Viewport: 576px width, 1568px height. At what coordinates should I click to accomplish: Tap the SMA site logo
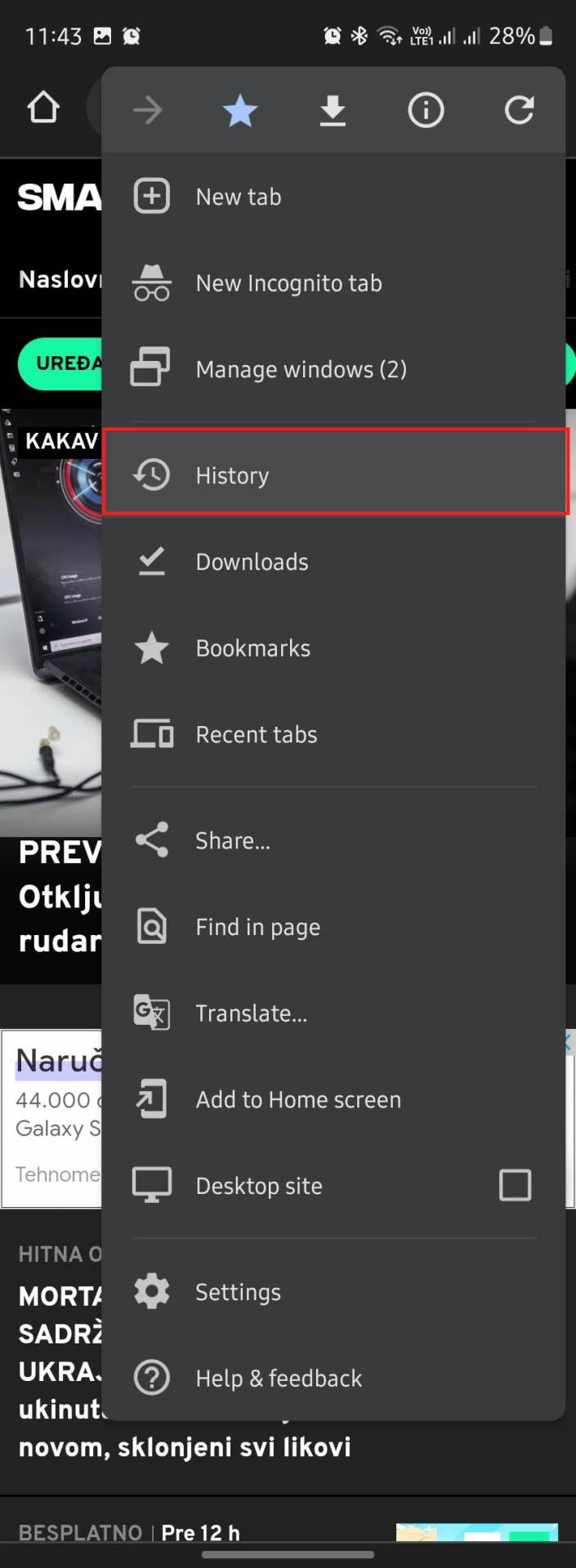59,197
